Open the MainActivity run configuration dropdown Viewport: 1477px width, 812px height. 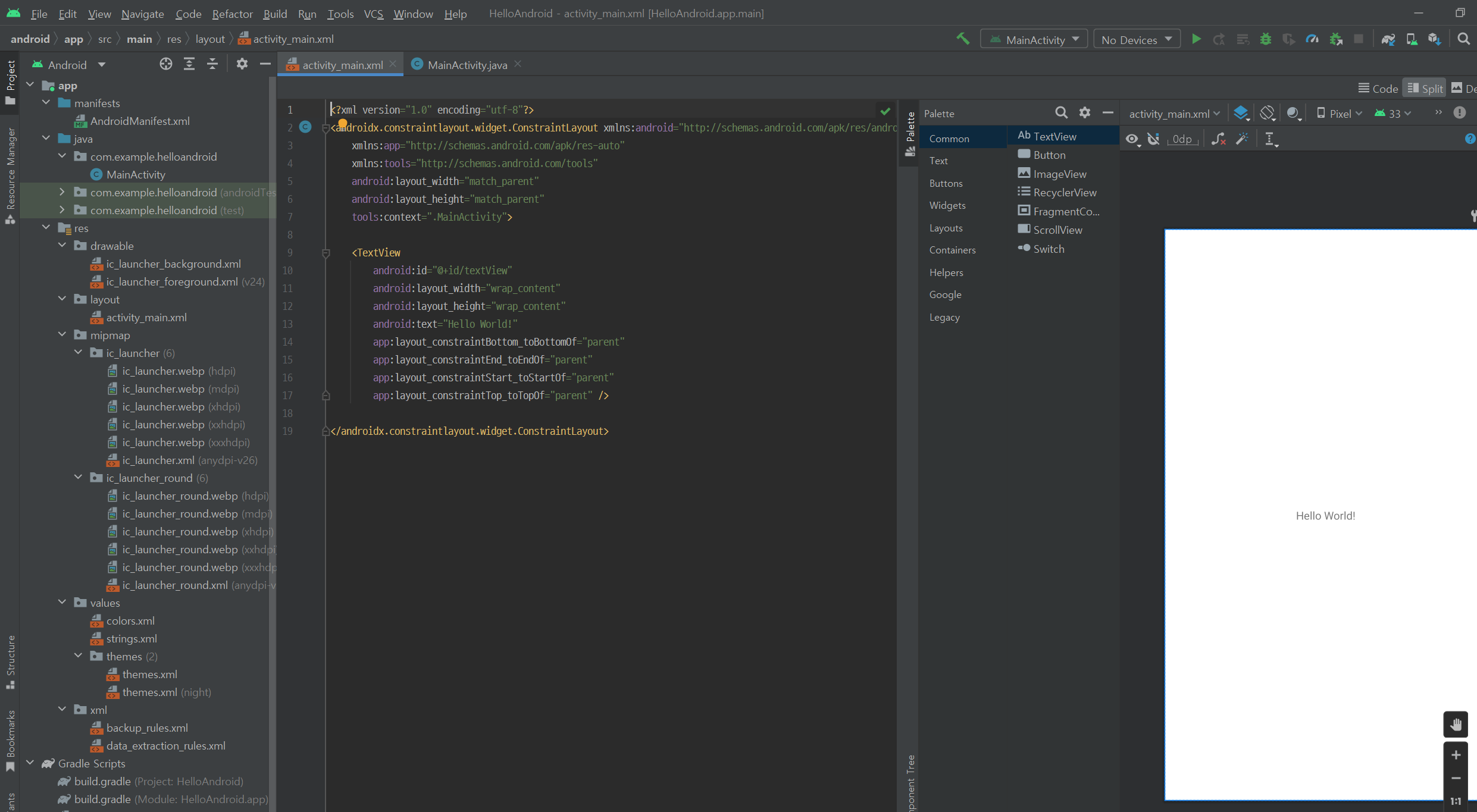pos(1034,39)
